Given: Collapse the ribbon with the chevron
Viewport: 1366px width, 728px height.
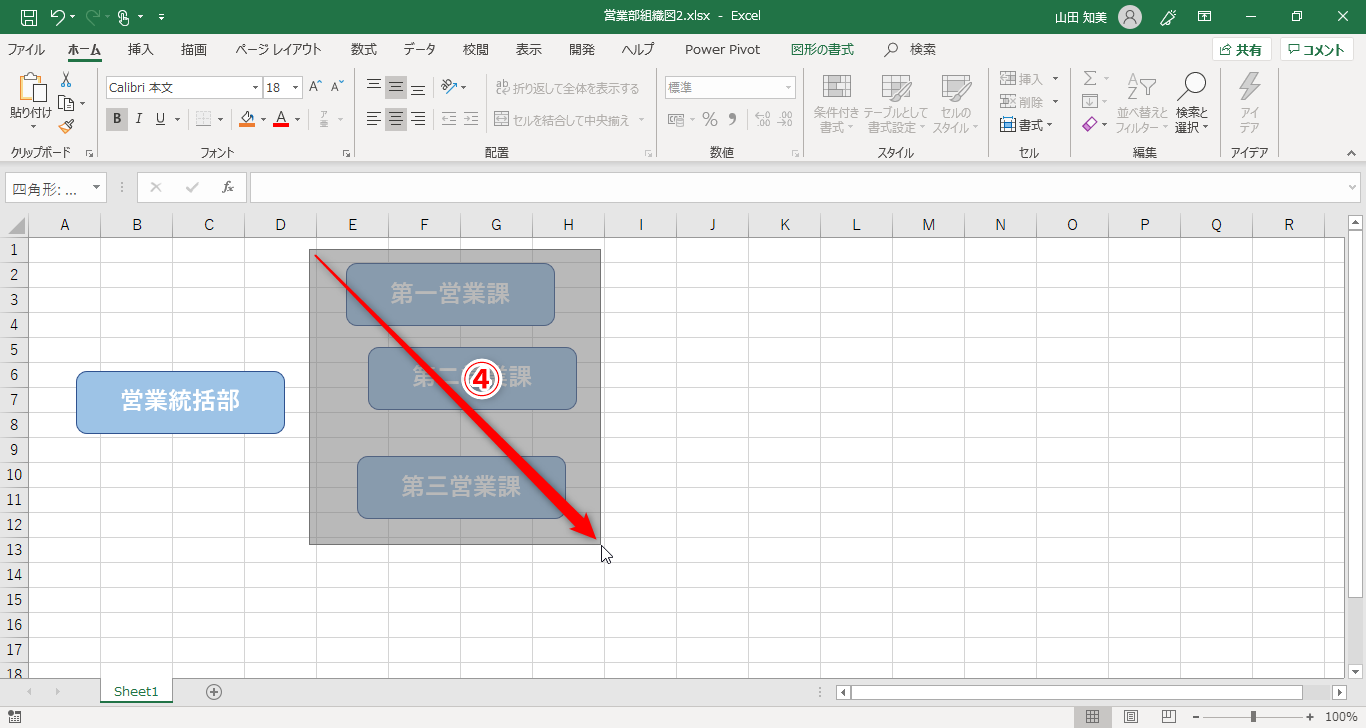Looking at the screenshot, I should [x=1351, y=153].
